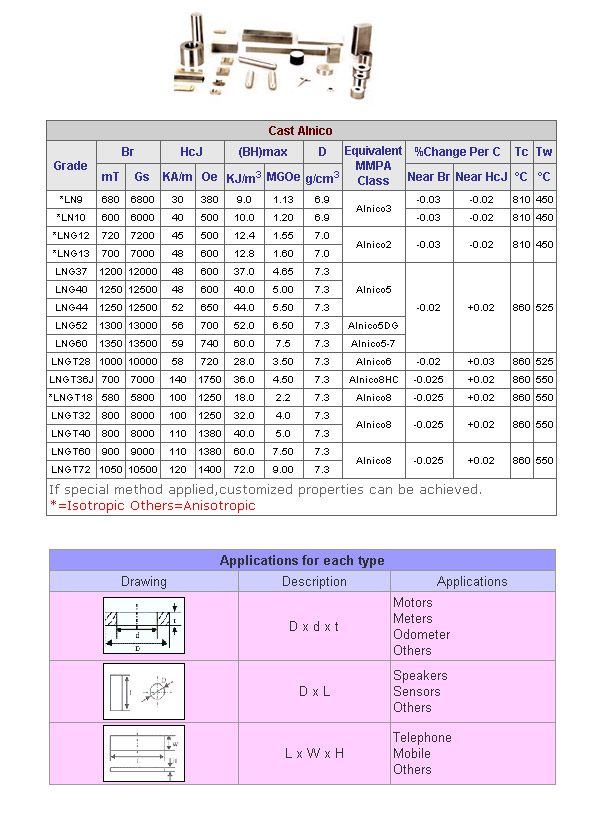The image size is (598, 831).
Task: Click the (BH)max column header
Action: click(263, 152)
